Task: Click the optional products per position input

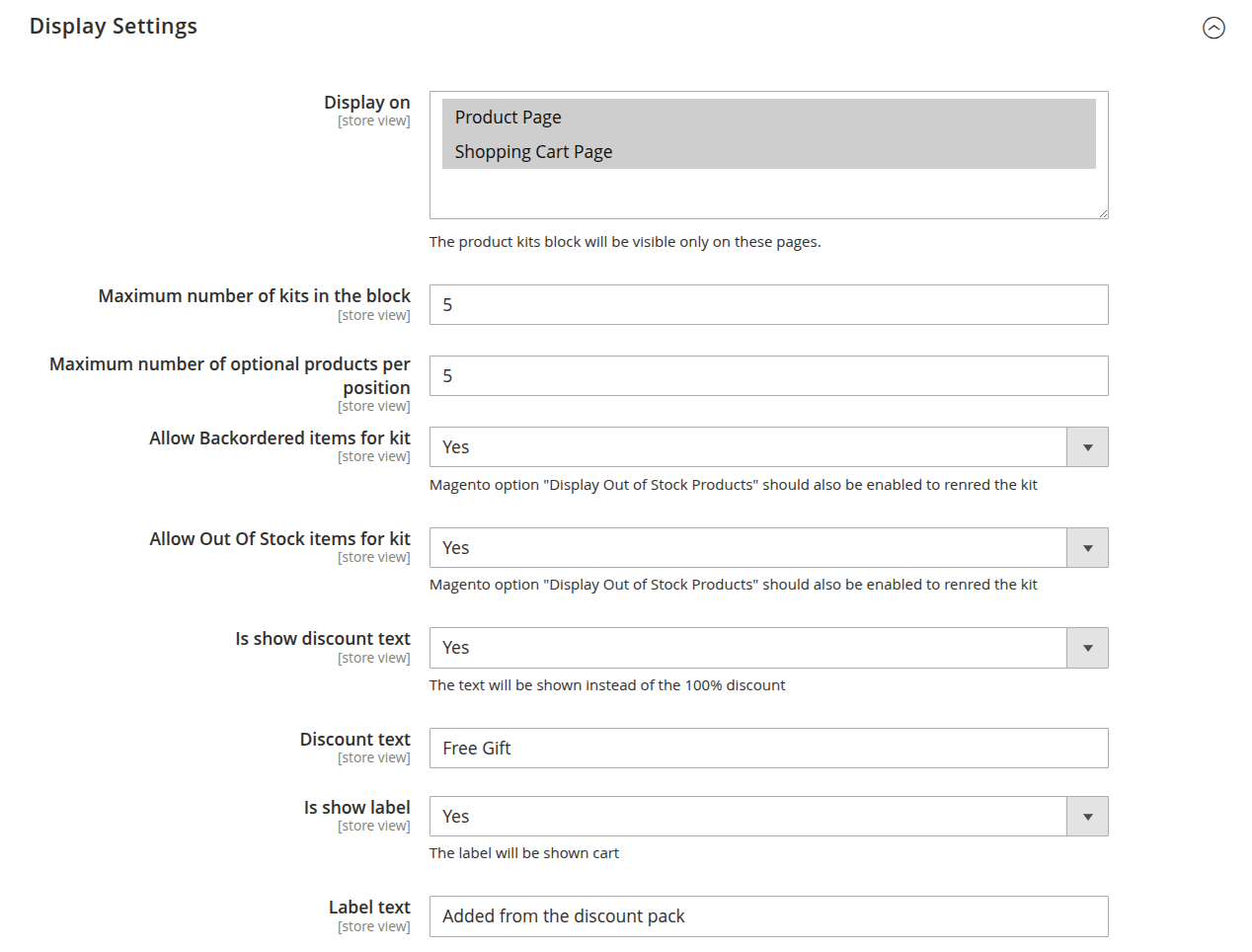Action: (768, 375)
